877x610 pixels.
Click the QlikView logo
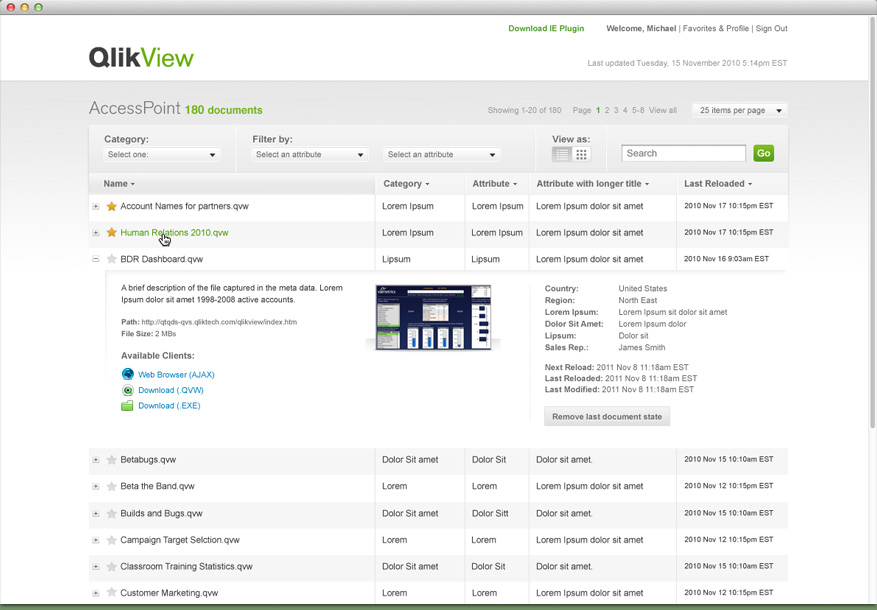(x=142, y=57)
